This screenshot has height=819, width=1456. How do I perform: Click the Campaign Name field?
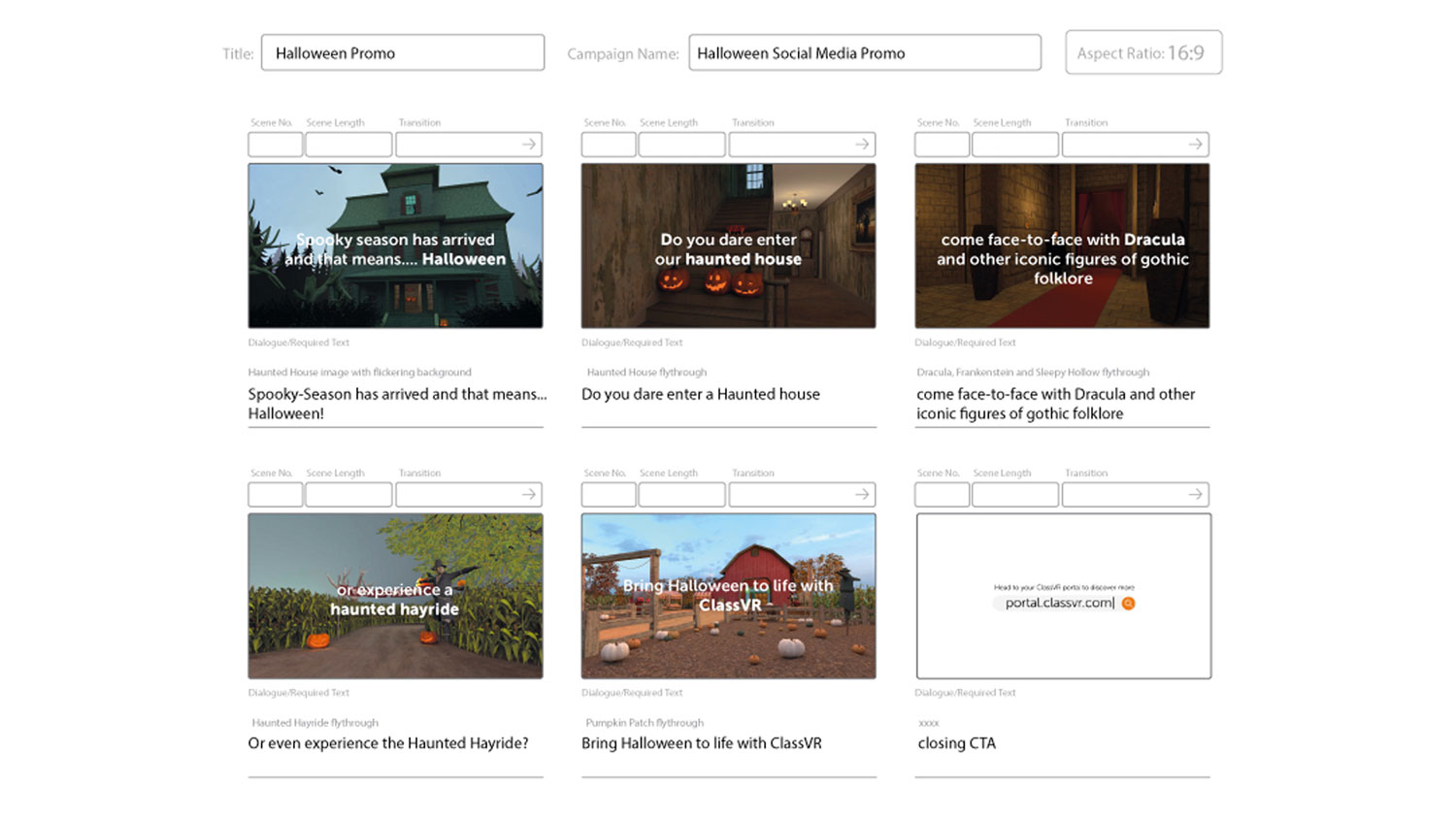point(865,52)
